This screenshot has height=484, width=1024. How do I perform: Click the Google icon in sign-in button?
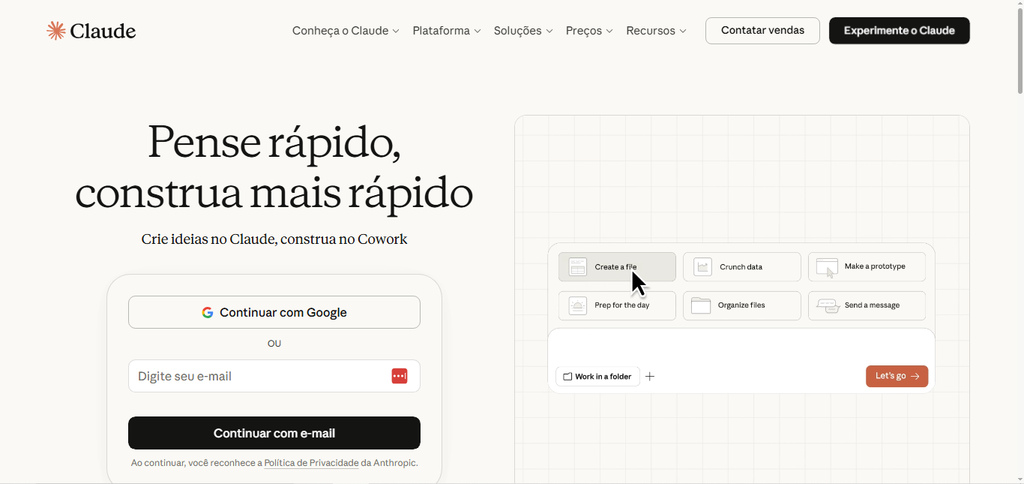(208, 312)
